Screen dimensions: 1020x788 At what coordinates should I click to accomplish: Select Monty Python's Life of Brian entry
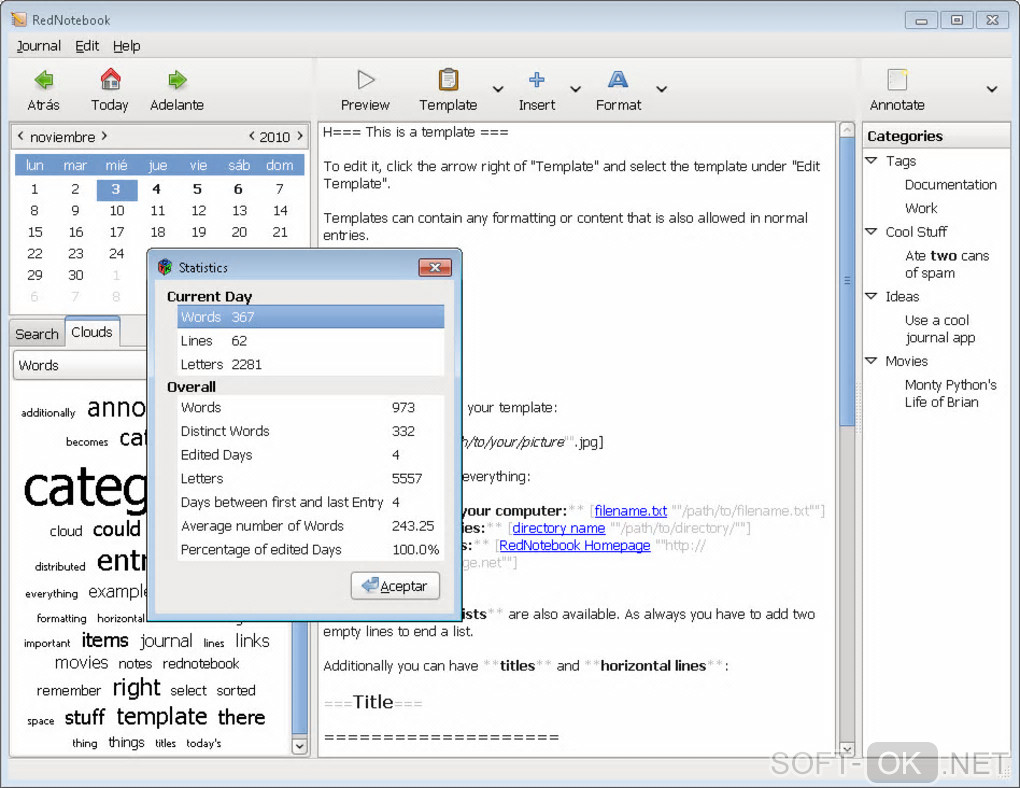pyautogui.click(x=950, y=393)
